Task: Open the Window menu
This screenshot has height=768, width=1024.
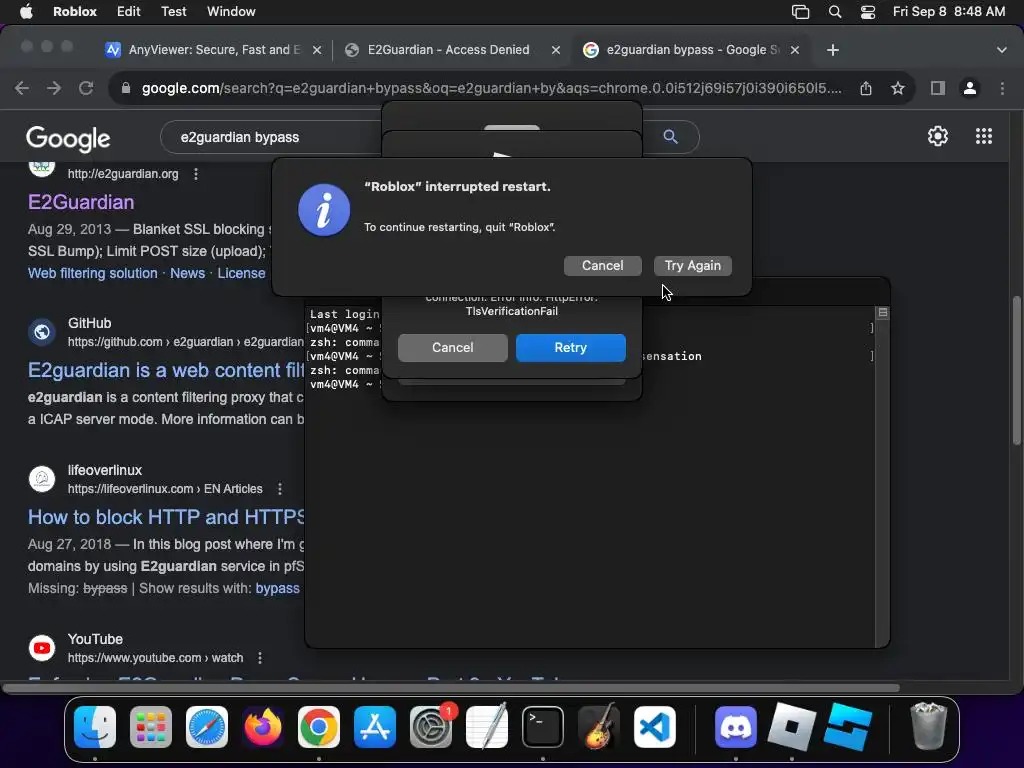Action: 231,12
